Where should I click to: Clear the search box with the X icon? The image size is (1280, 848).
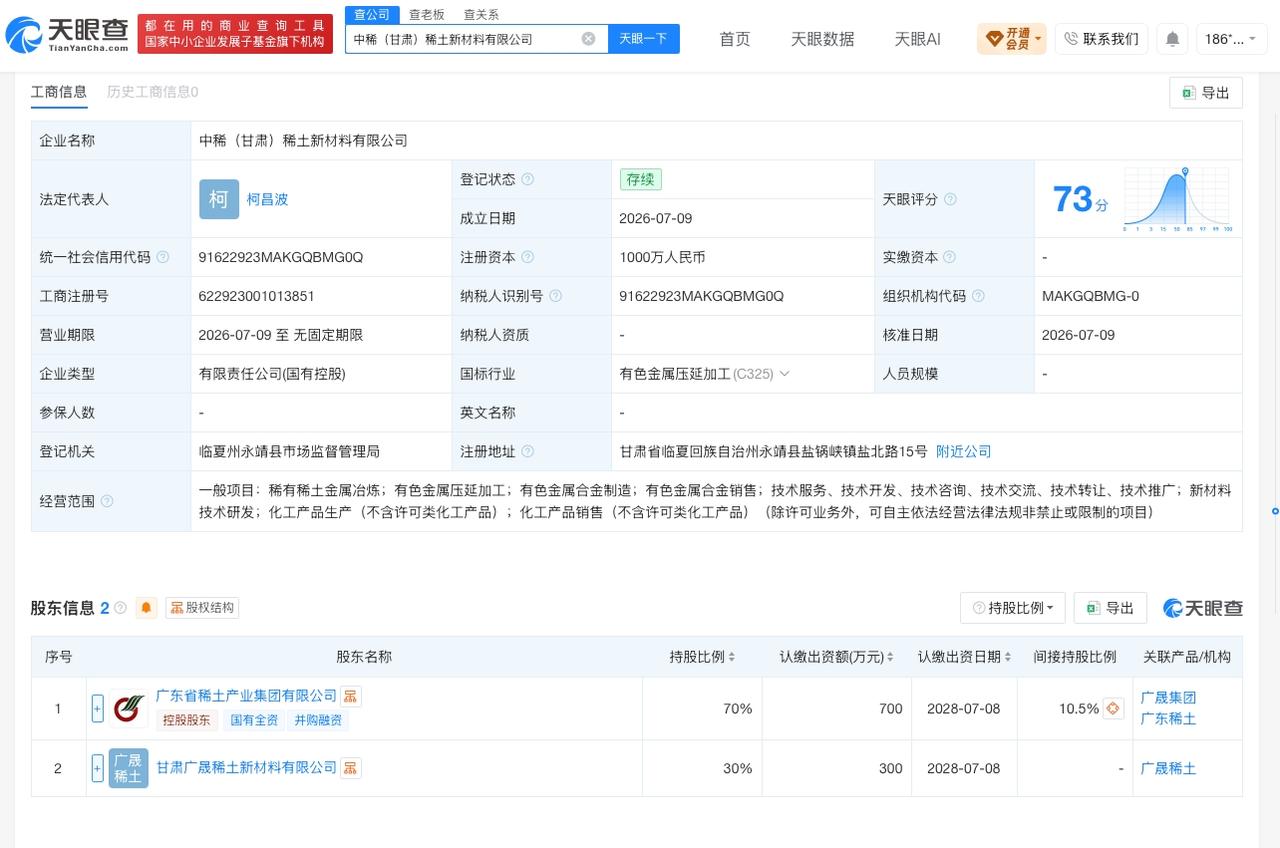click(588, 39)
